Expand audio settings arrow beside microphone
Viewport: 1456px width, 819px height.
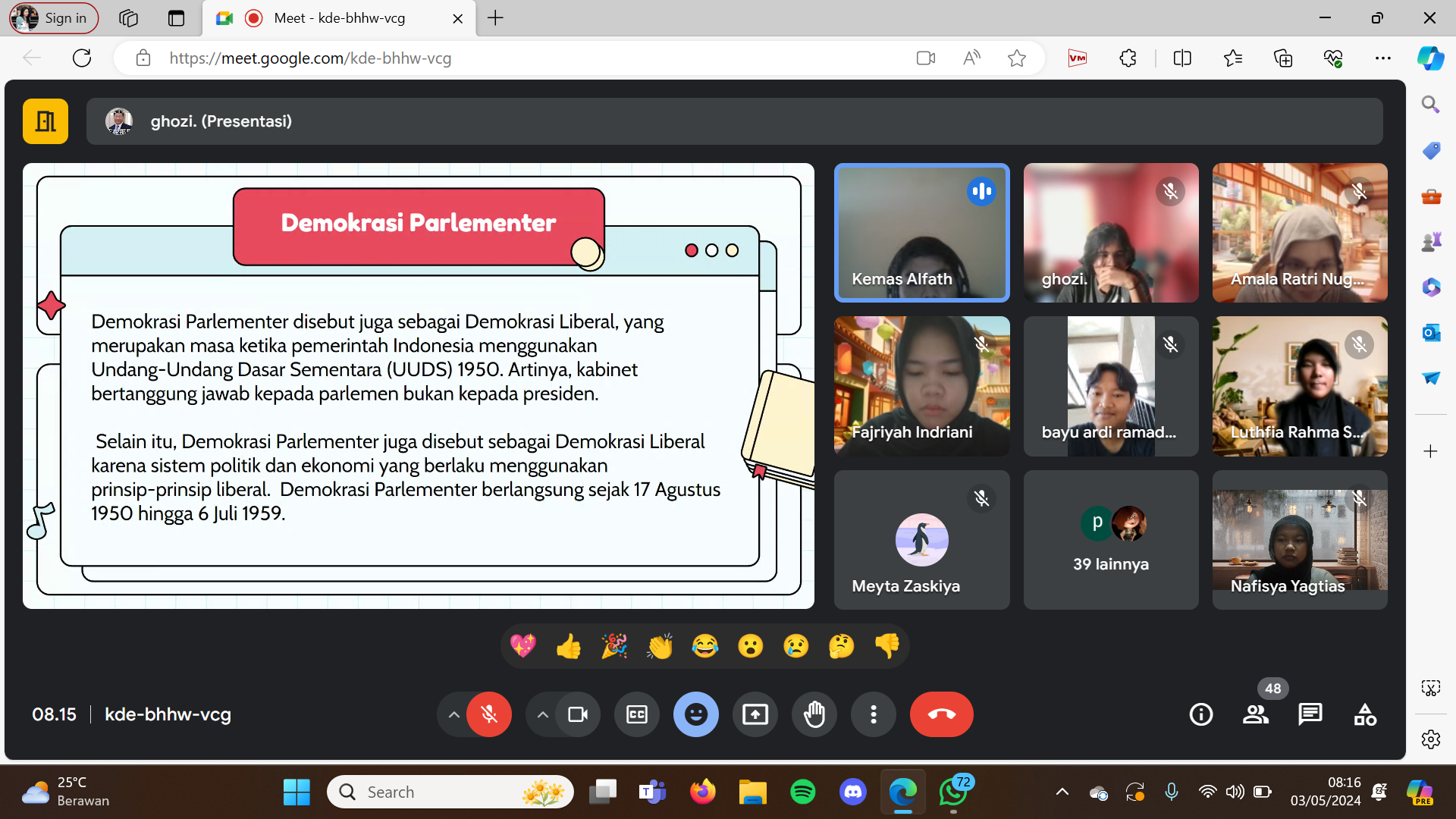click(x=453, y=714)
